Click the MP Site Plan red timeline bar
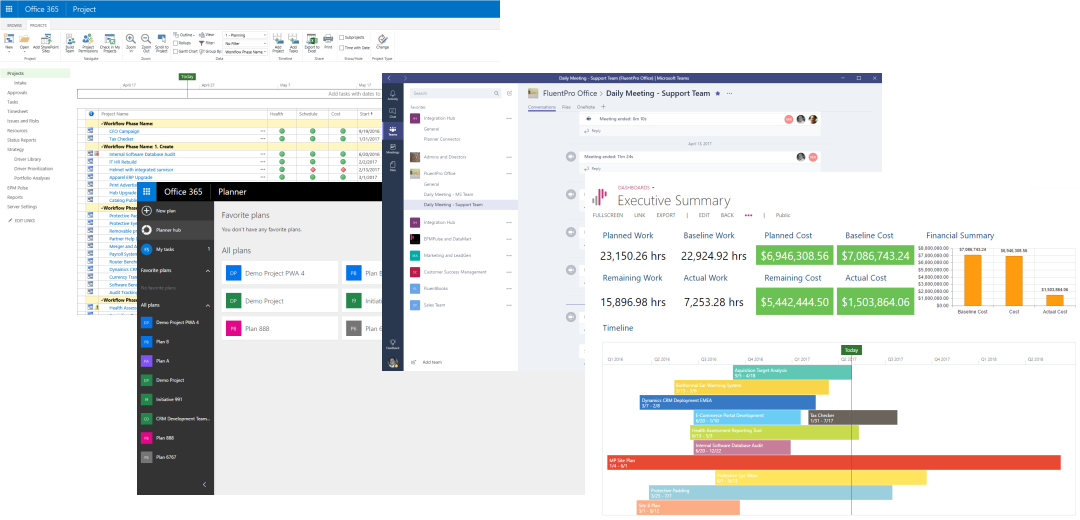Screen dimensions: 1080x520 [832, 462]
